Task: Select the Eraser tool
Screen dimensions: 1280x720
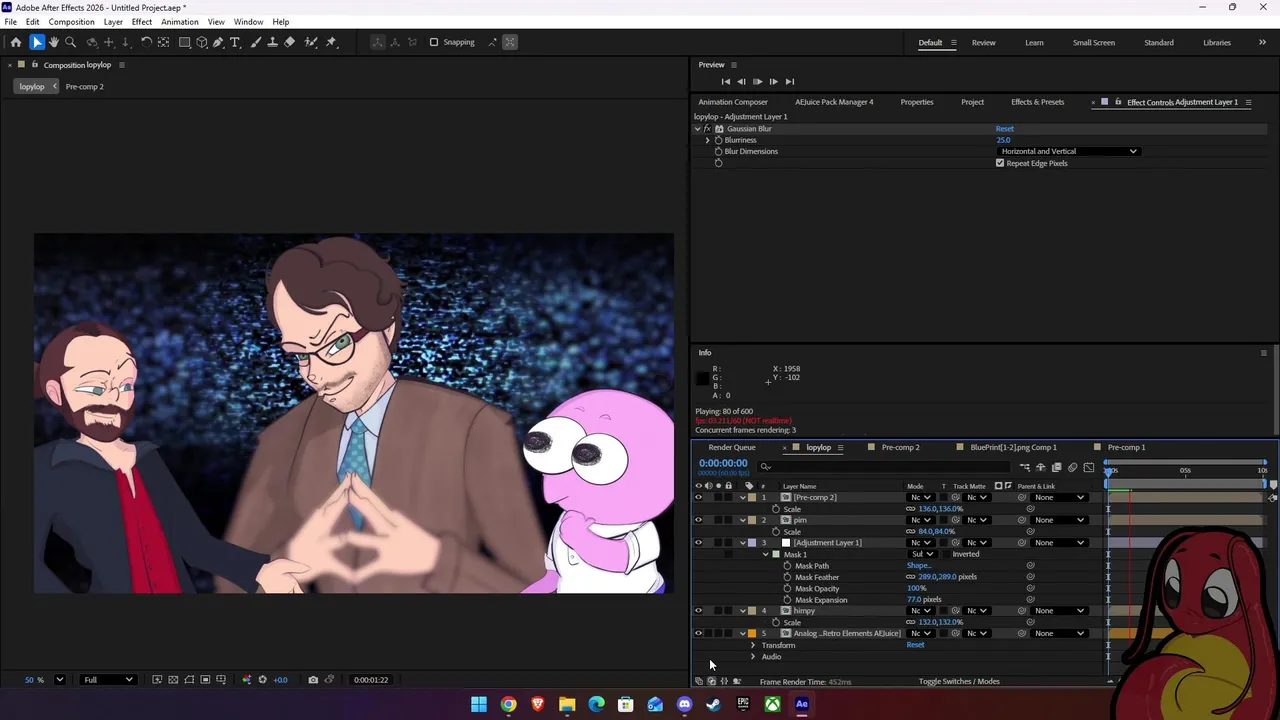Action: (x=290, y=42)
